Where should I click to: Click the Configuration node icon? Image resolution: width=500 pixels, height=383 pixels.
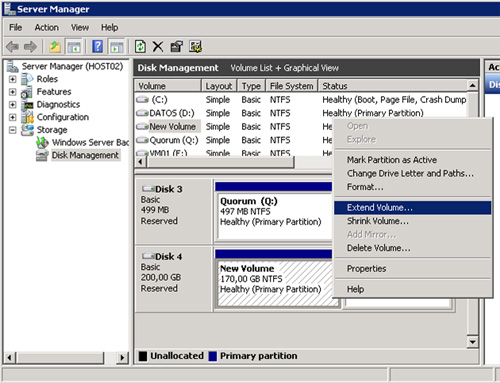[x=27, y=117]
